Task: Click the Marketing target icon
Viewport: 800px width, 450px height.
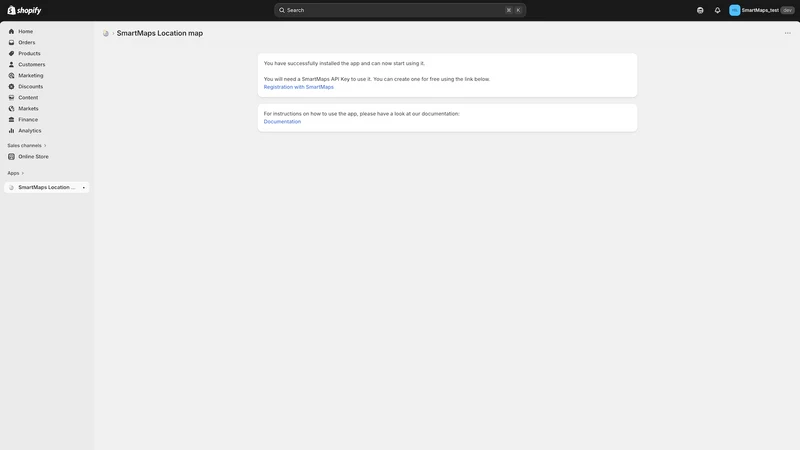Action: pyautogui.click(x=11, y=76)
